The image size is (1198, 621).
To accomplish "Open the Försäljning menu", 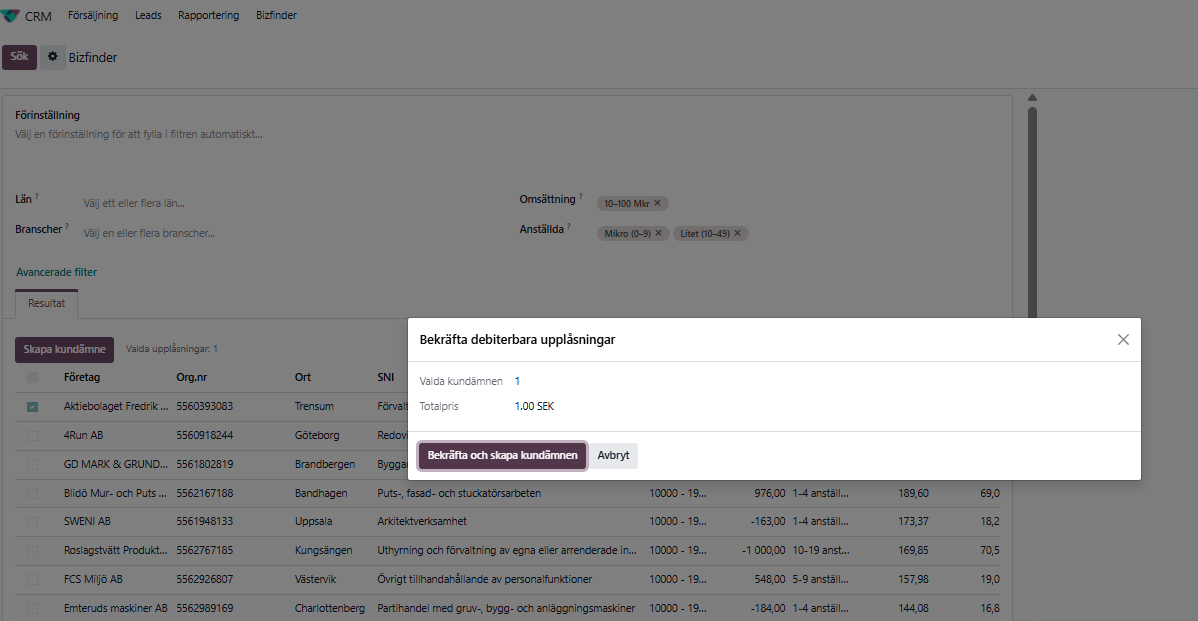I will click(93, 15).
